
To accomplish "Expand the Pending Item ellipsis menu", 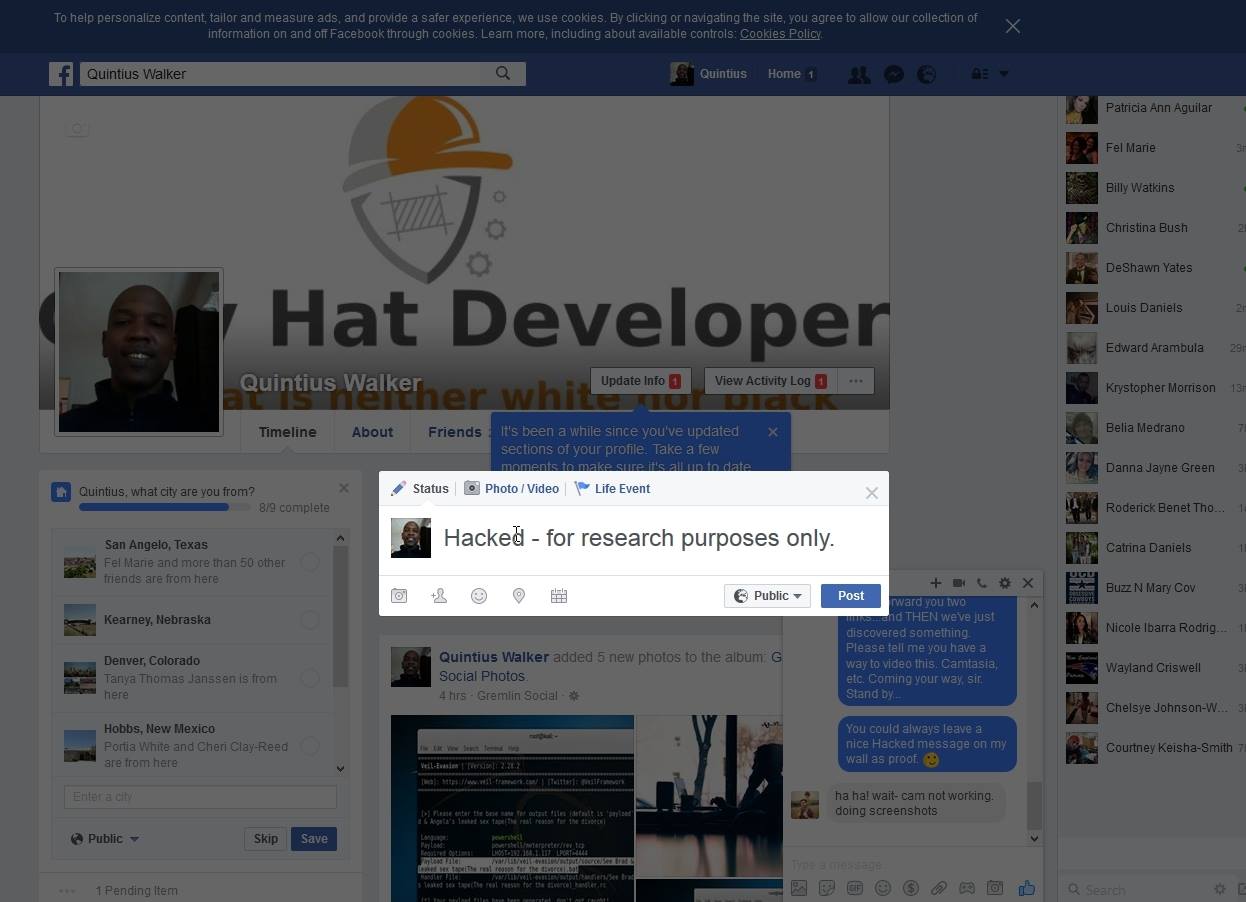I will click(68, 891).
